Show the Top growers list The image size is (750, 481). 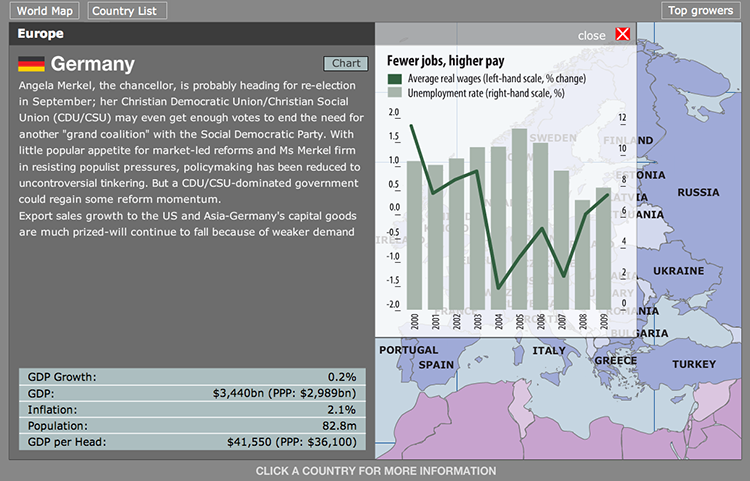tap(700, 11)
